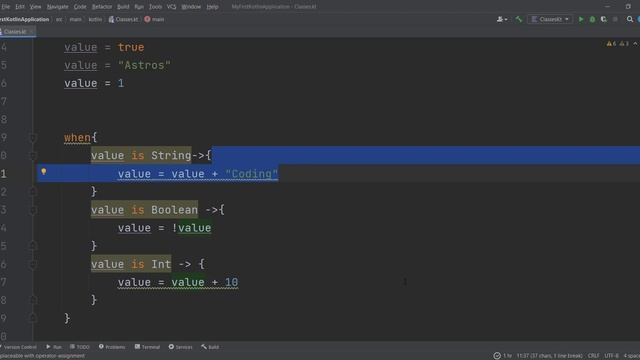Open the Window menu

click(x=191, y=7)
